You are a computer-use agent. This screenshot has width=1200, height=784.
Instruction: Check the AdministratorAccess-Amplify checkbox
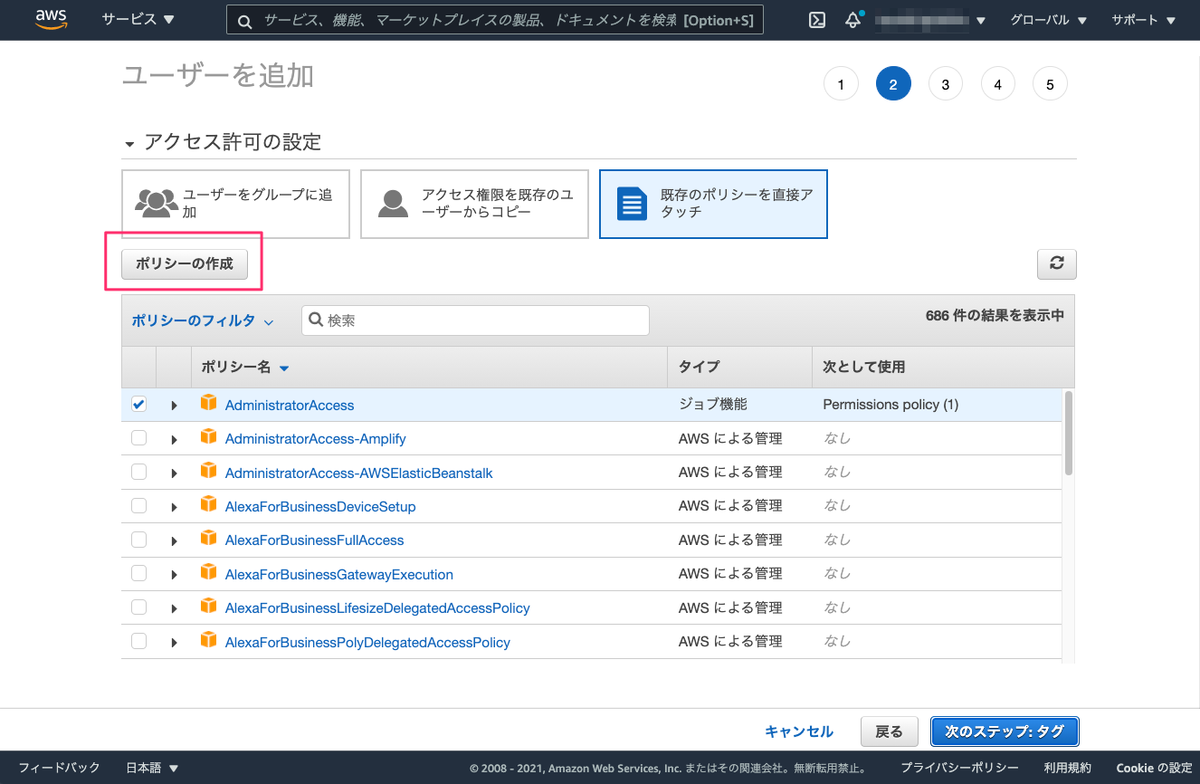click(x=139, y=438)
